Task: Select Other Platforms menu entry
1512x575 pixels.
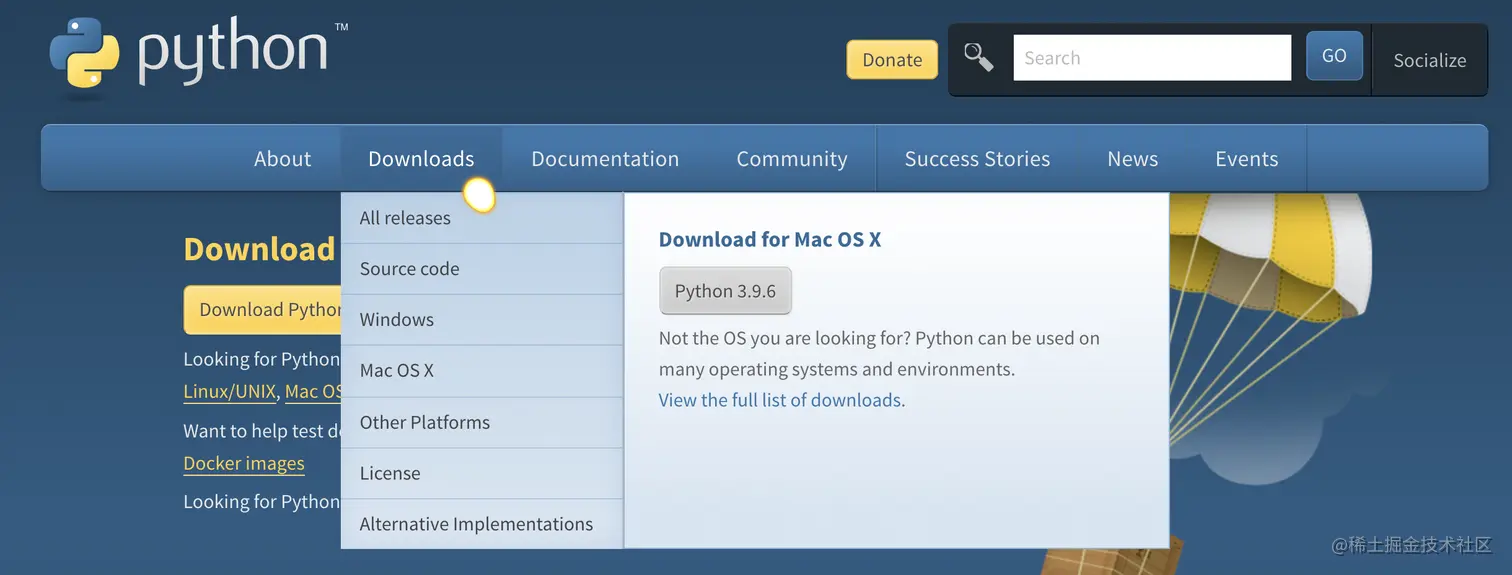Action: pyautogui.click(x=425, y=422)
